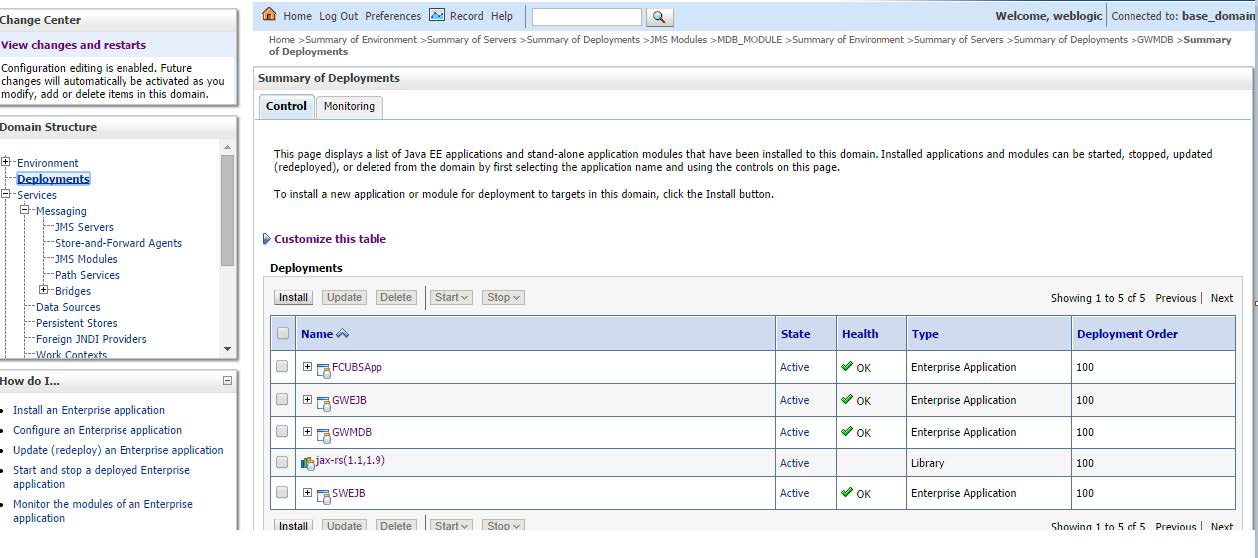Click Next pagination link at top
This screenshot has width=1258, height=558.
click(1221, 298)
